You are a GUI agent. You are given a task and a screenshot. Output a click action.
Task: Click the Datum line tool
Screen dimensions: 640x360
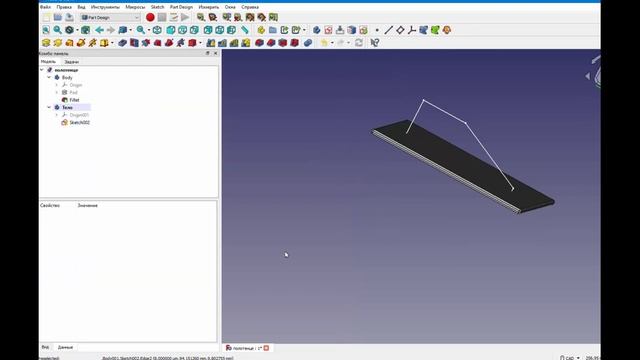click(x=389, y=30)
